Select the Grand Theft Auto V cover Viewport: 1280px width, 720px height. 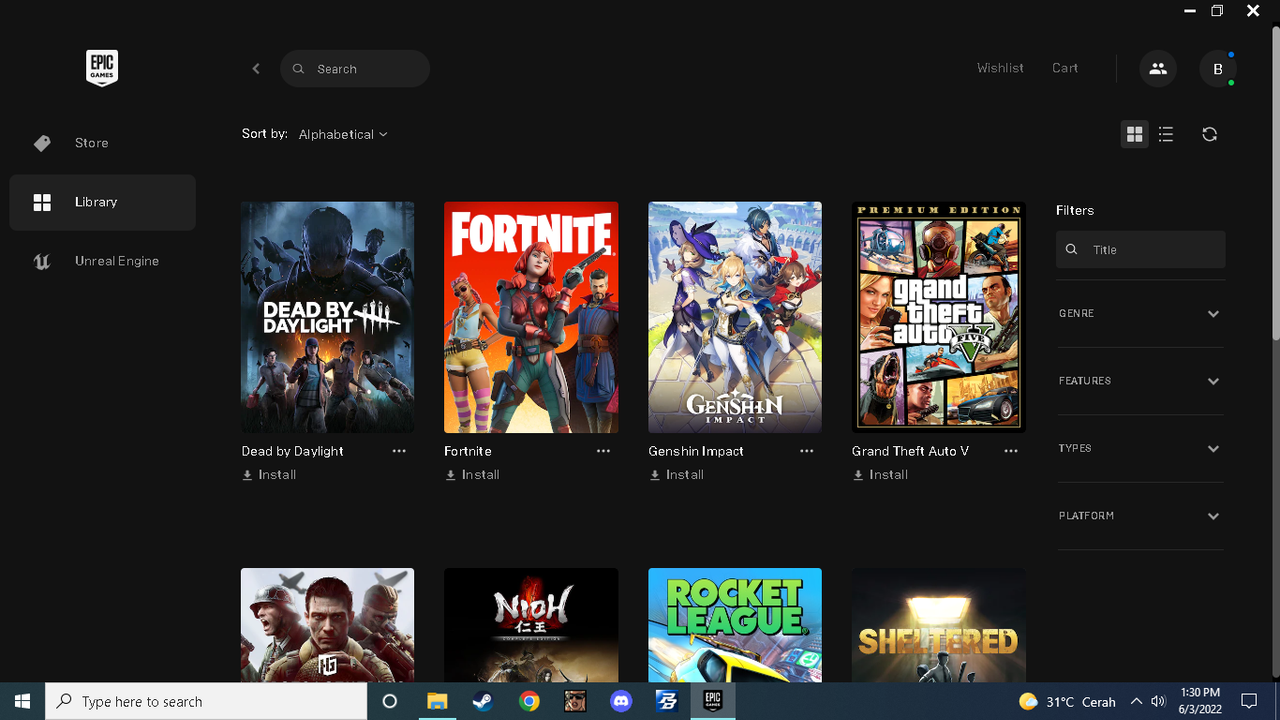pyautogui.click(x=939, y=317)
